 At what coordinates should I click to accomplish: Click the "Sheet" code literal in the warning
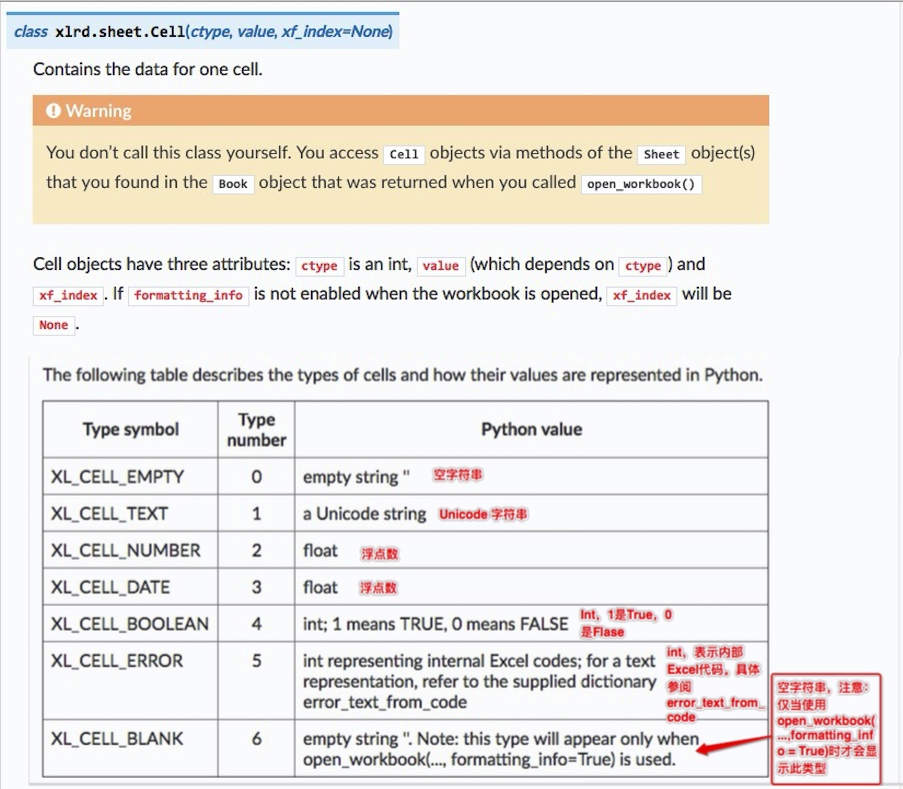pyautogui.click(x=661, y=154)
